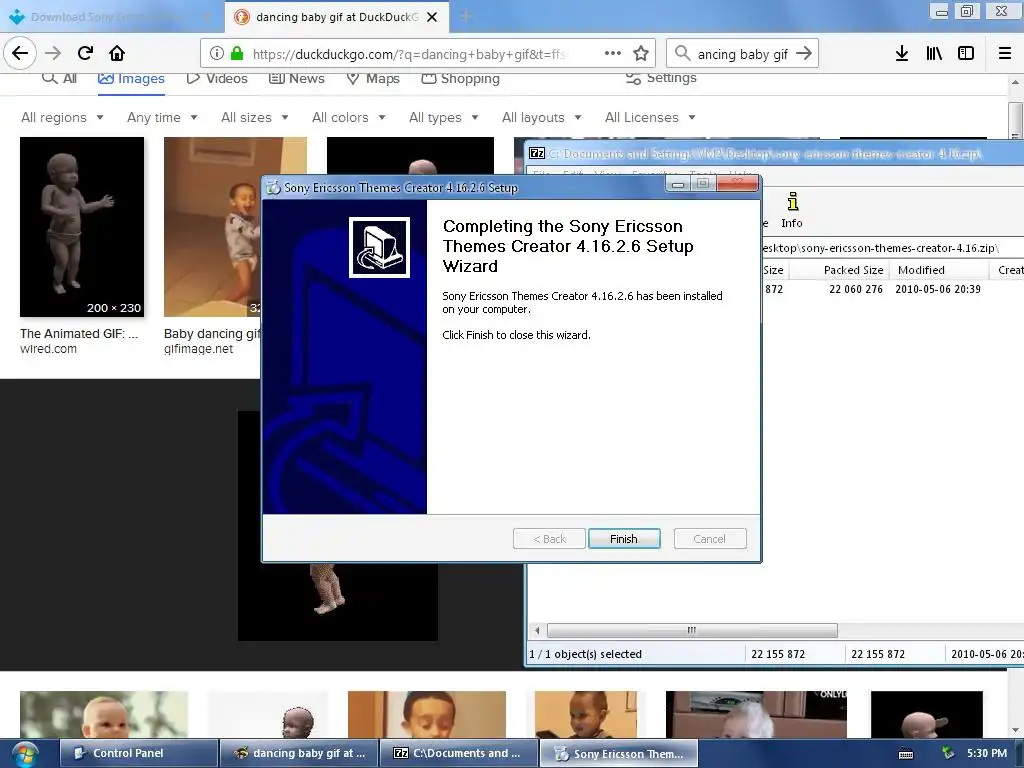Close the dancing baby gif tab
The height and width of the screenshot is (768, 1024).
point(432,17)
